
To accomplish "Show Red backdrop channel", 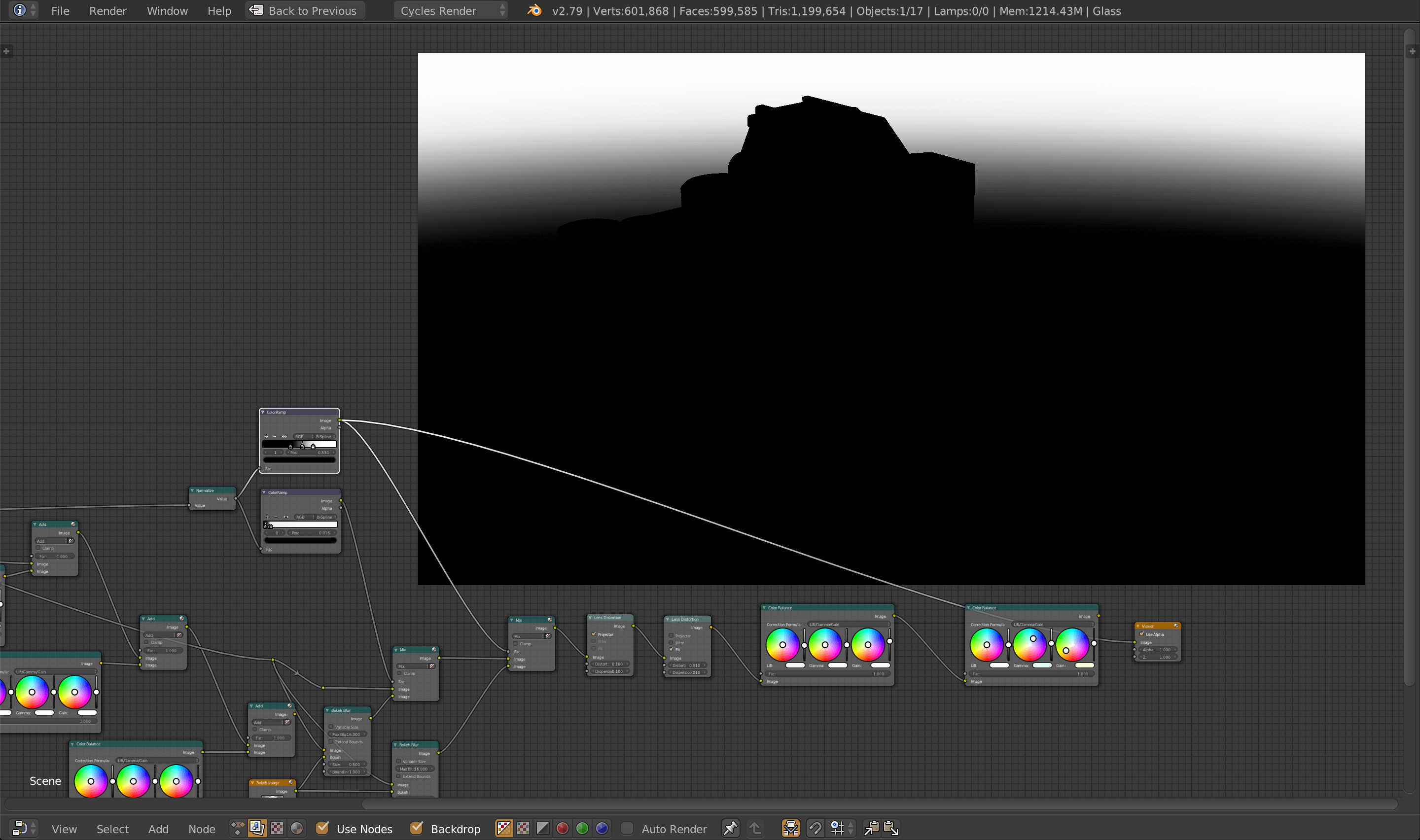I will [x=563, y=829].
